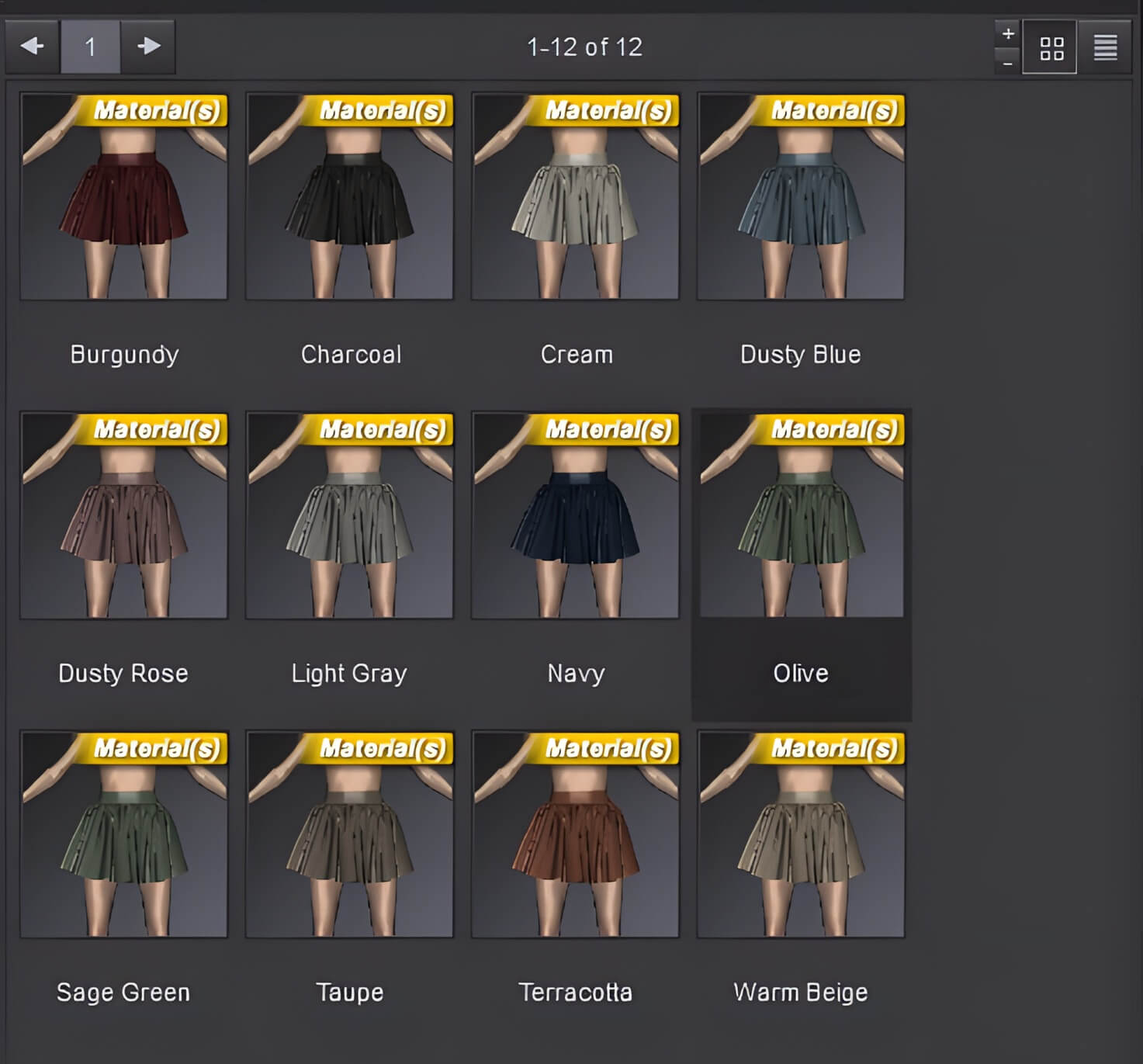Click the Sage Green label text
This screenshot has height=1064, width=1143.
pyautogui.click(x=123, y=993)
